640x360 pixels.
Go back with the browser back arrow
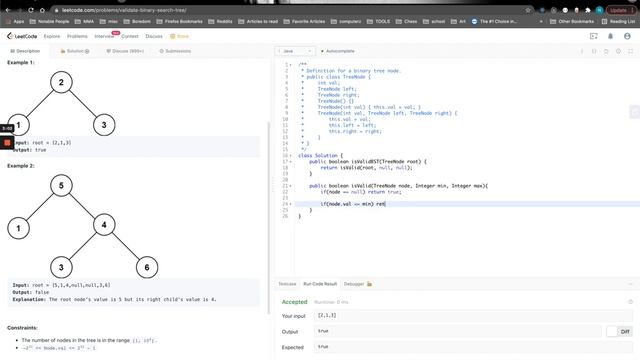[x=7, y=10]
